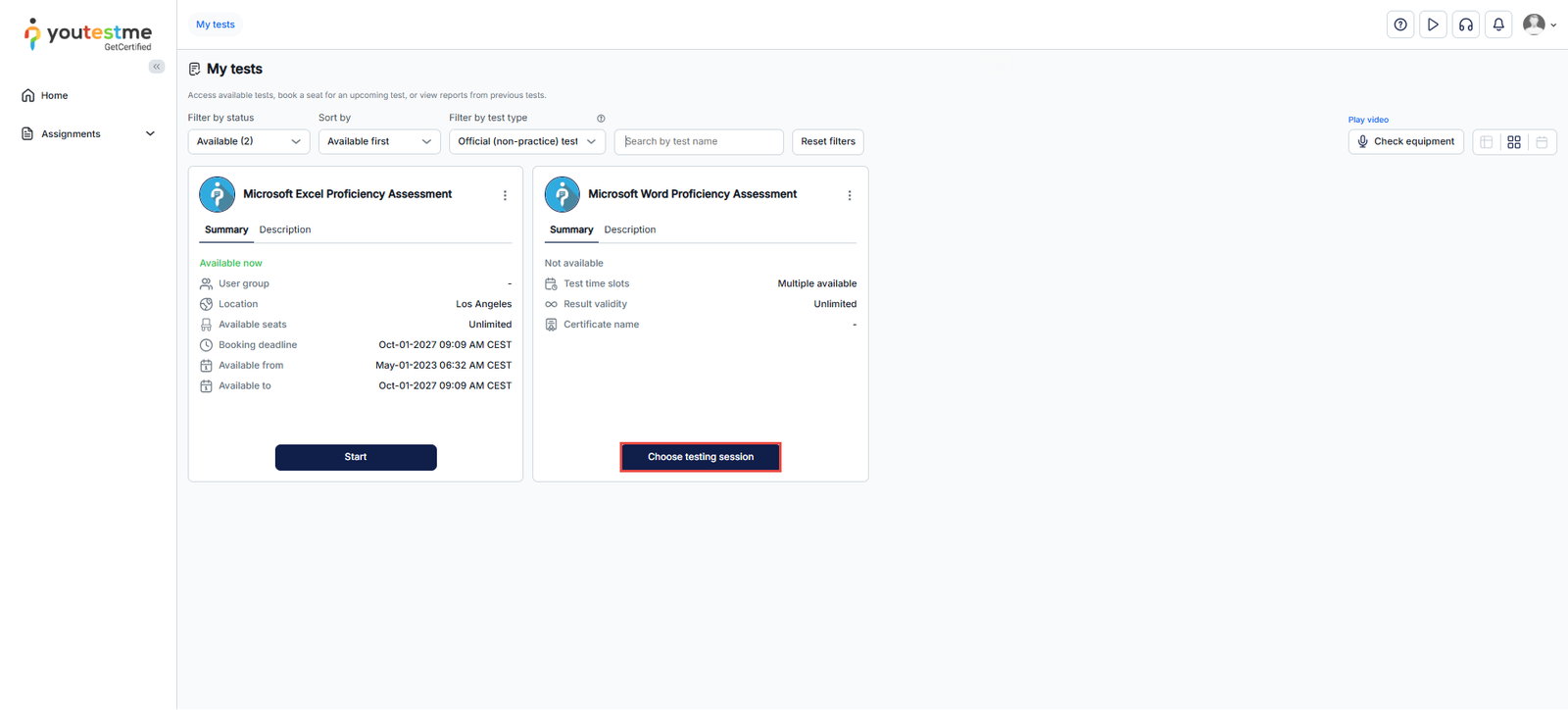Click the Microsoft Word Proficiency Assessment card logo
Screen dimensions: 1568x710
coord(563,194)
